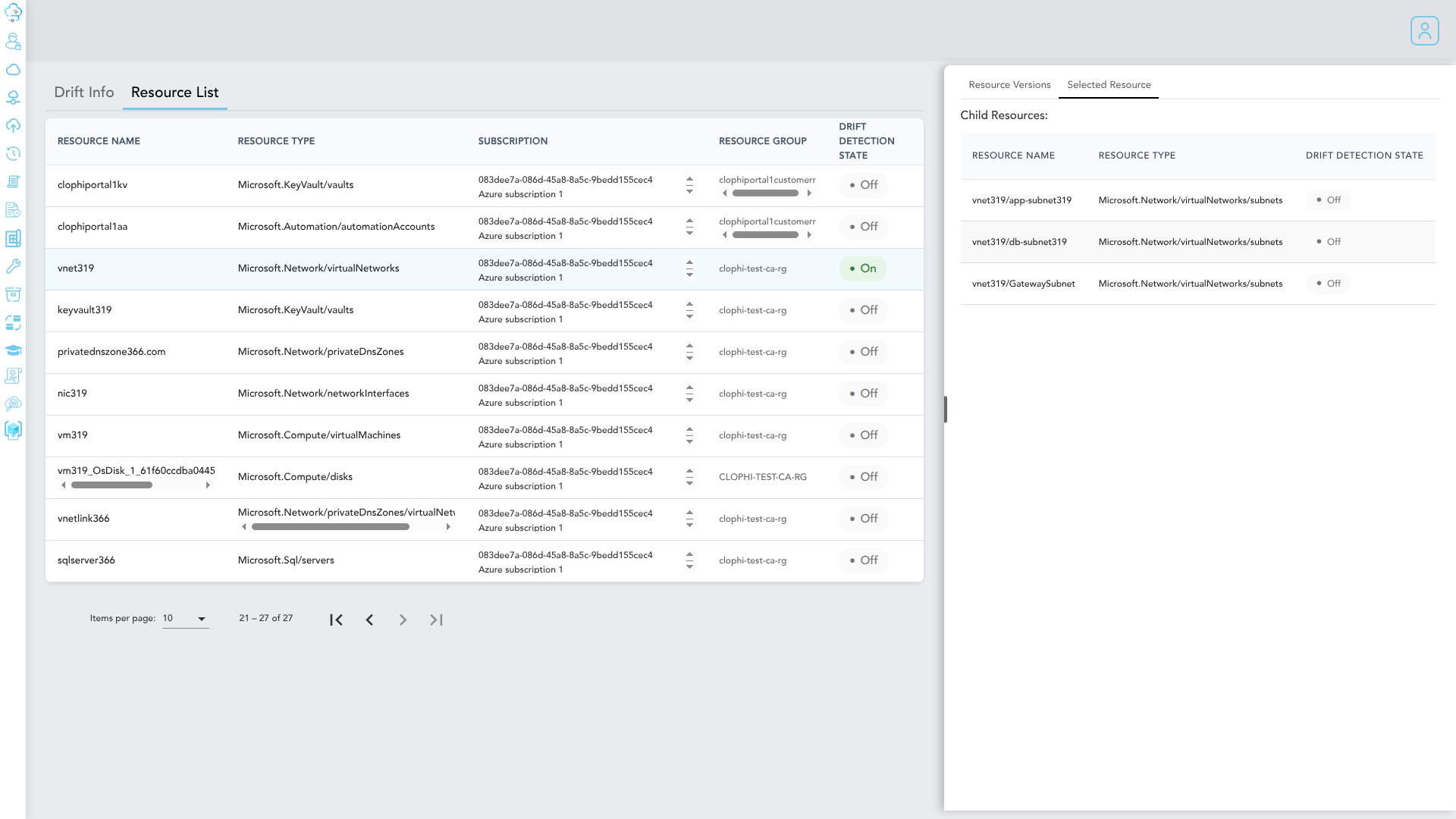Click subscription stepper arrows in clophiportal1kv row

click(689, 185)
